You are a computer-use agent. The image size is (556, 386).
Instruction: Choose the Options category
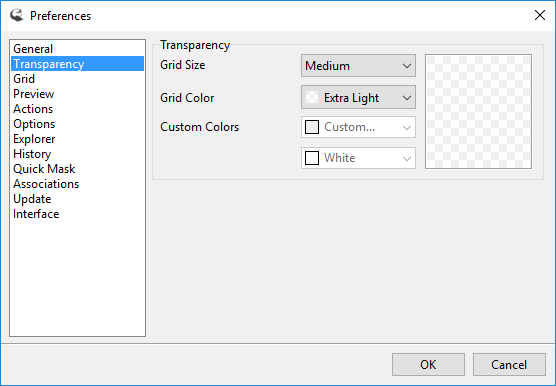pyautogui.click(x=77, y=124)
